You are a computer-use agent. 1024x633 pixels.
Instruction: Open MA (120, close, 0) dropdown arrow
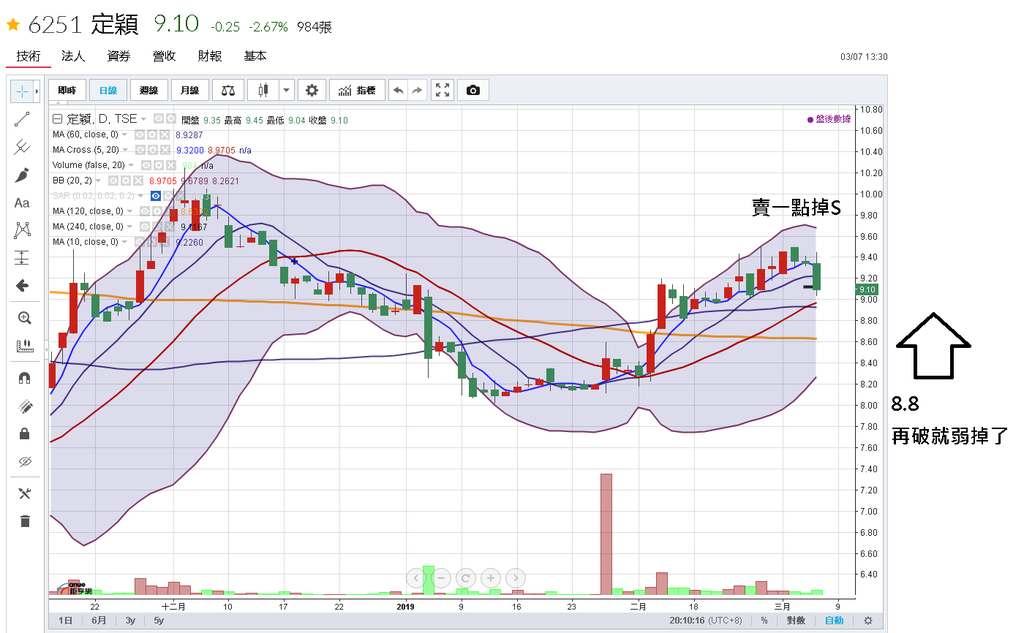click(x=129, y=211)
